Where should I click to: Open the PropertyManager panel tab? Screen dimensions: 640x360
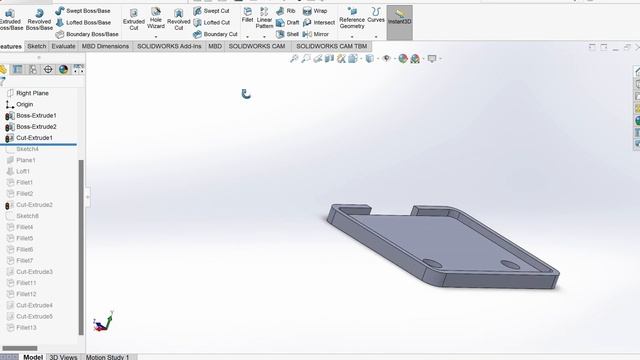18,69
